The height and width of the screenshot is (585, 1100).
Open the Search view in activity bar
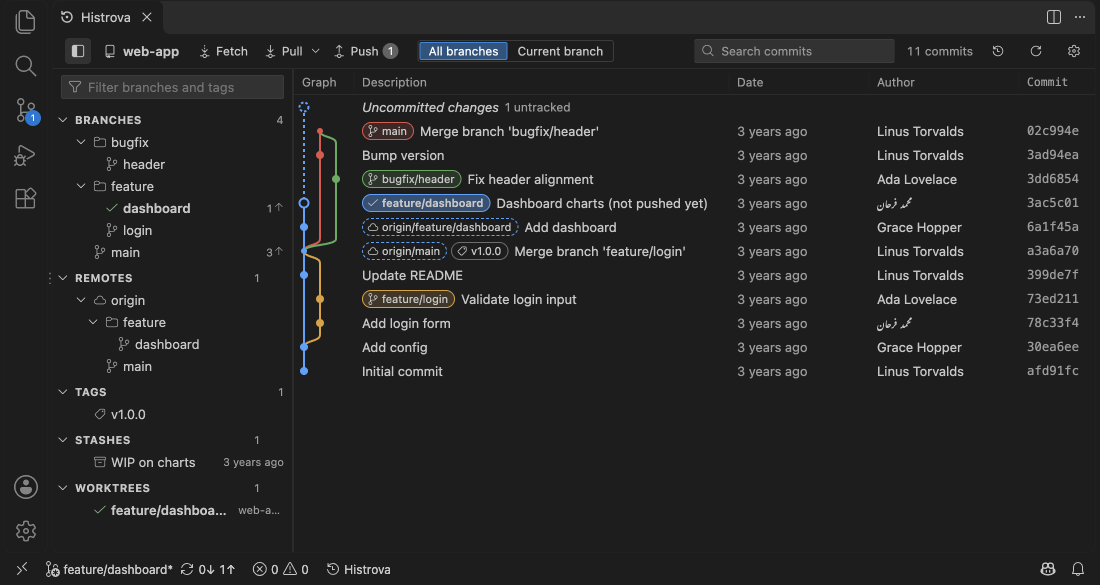(x=25, y=66)
